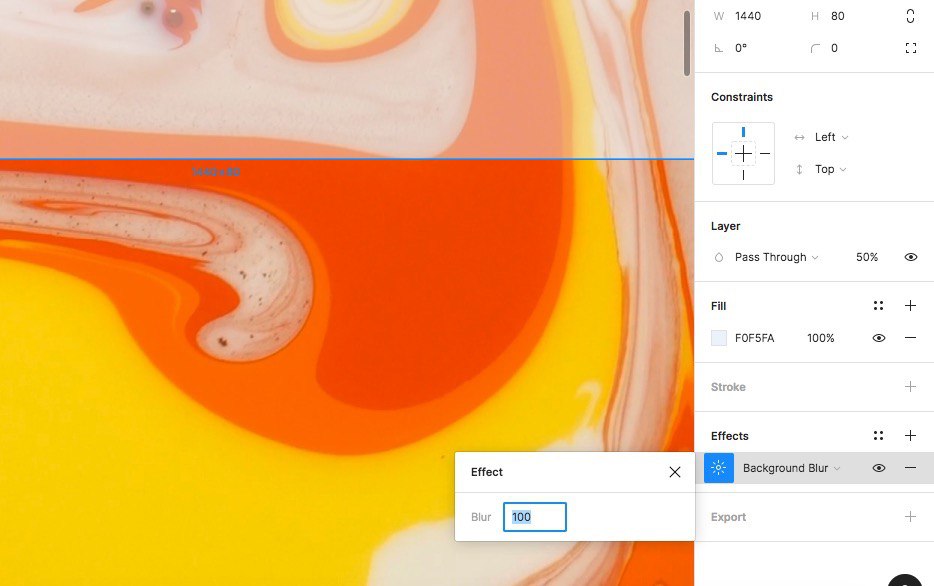
Task: Click the F0F5FA fill color swatch
Action: pos(719,338)
